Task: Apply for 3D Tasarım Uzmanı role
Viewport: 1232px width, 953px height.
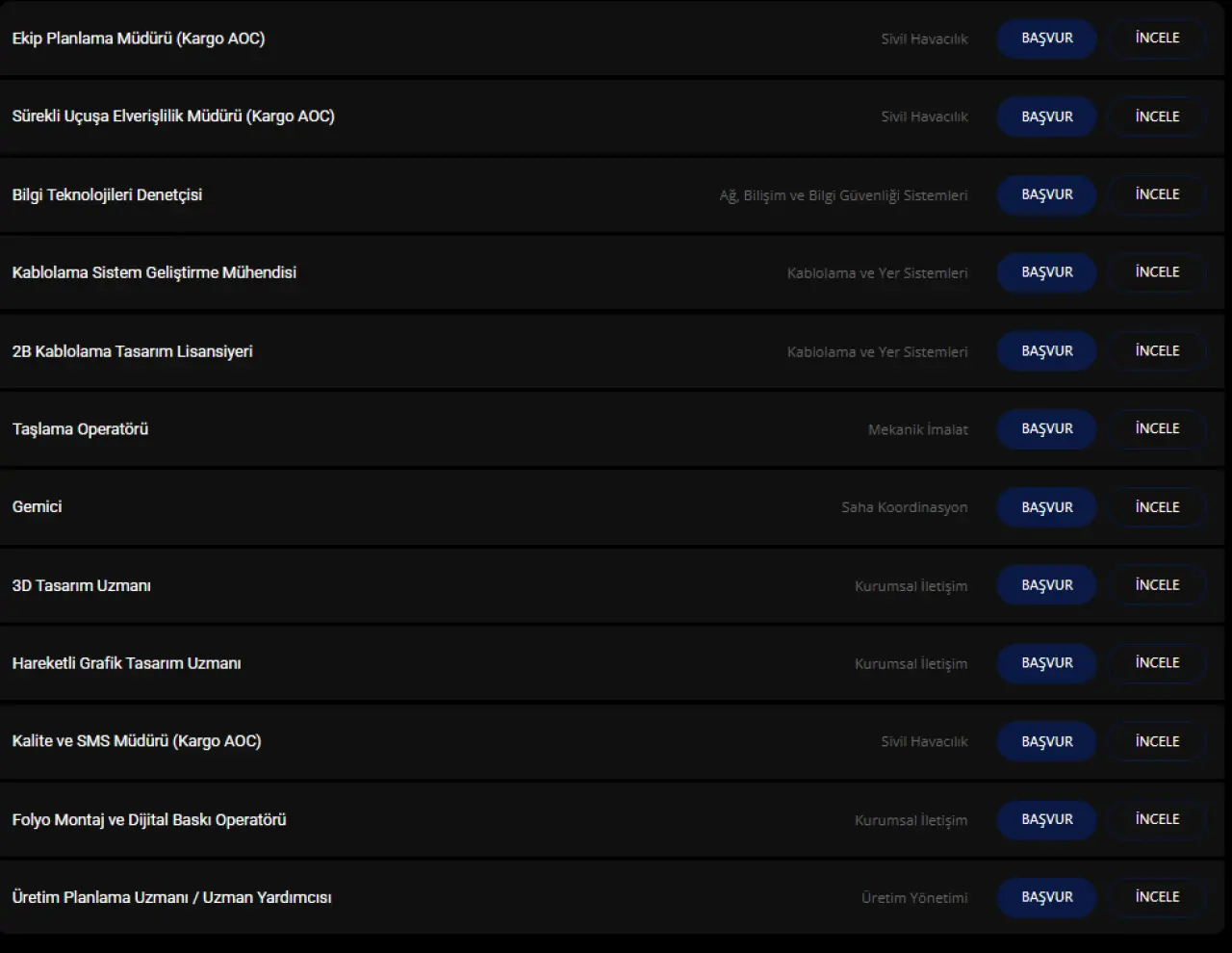Action: [1046, 585]
